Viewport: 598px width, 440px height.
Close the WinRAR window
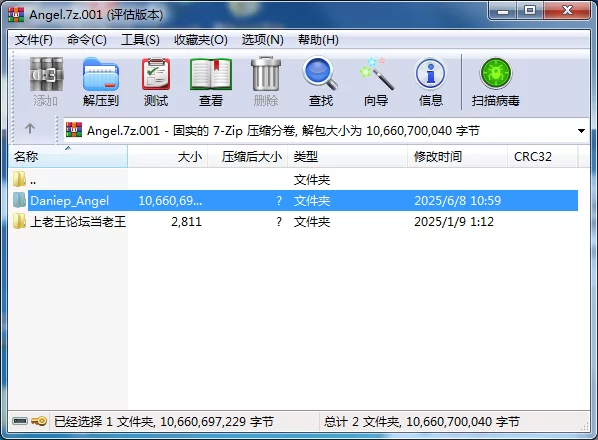pyautogui.click(x=567, y=11)
